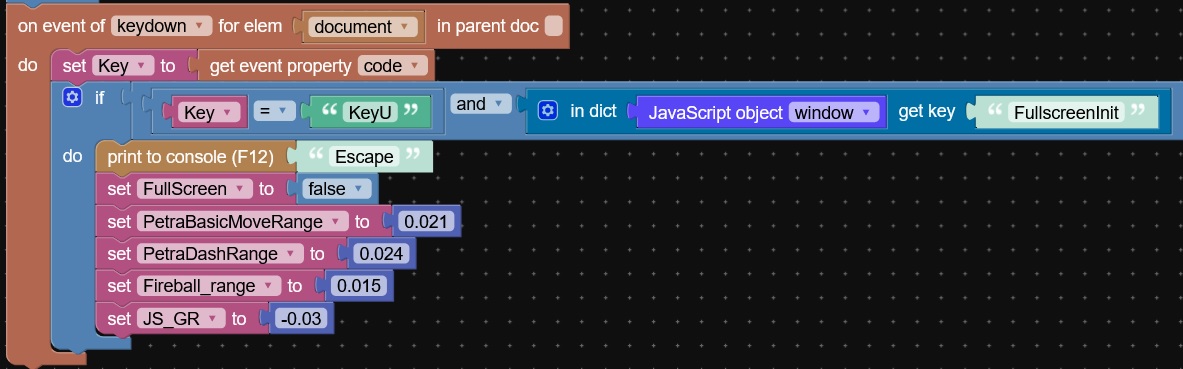The height and width of the screenshot is (369, 1183).
Task: Open the Key variable dropdown in set block
Action: click(x=123, y=66)
